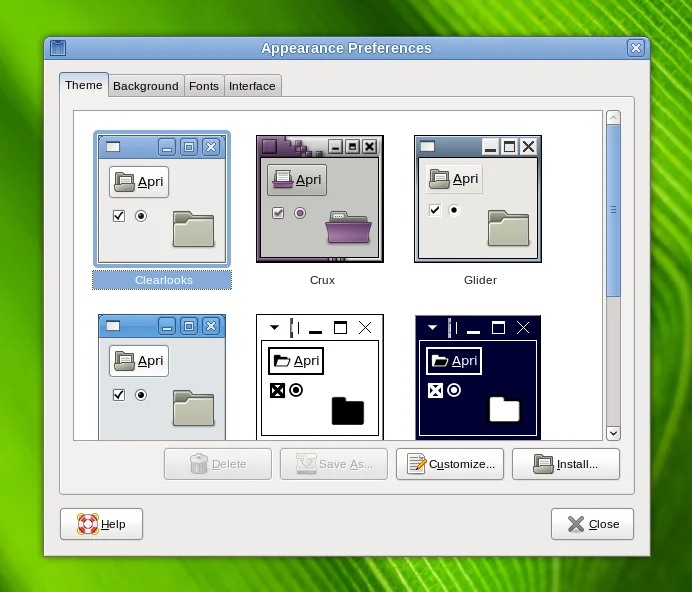Click the radio button in the Glider preview
692x592 pixels.
pyautogui.click(x=454, y=210)
